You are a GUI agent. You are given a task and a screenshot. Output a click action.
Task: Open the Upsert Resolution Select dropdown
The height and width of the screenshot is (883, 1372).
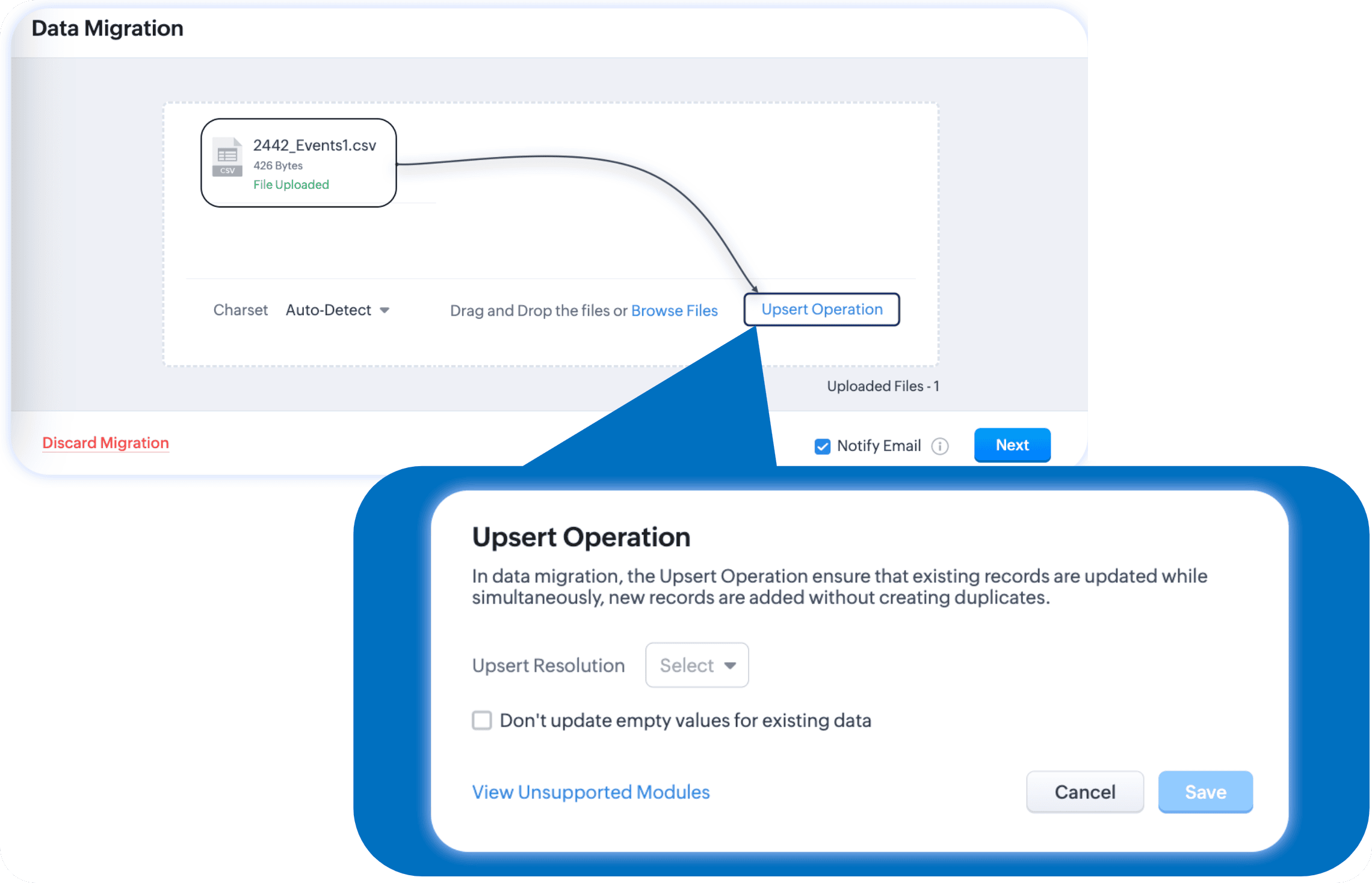[697, 665]
